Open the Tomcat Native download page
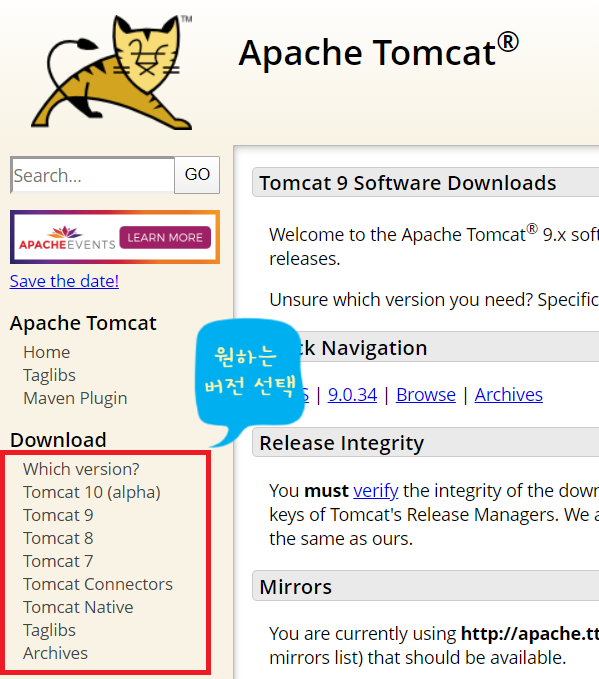The image size is (599, 679). click(78, 607)
